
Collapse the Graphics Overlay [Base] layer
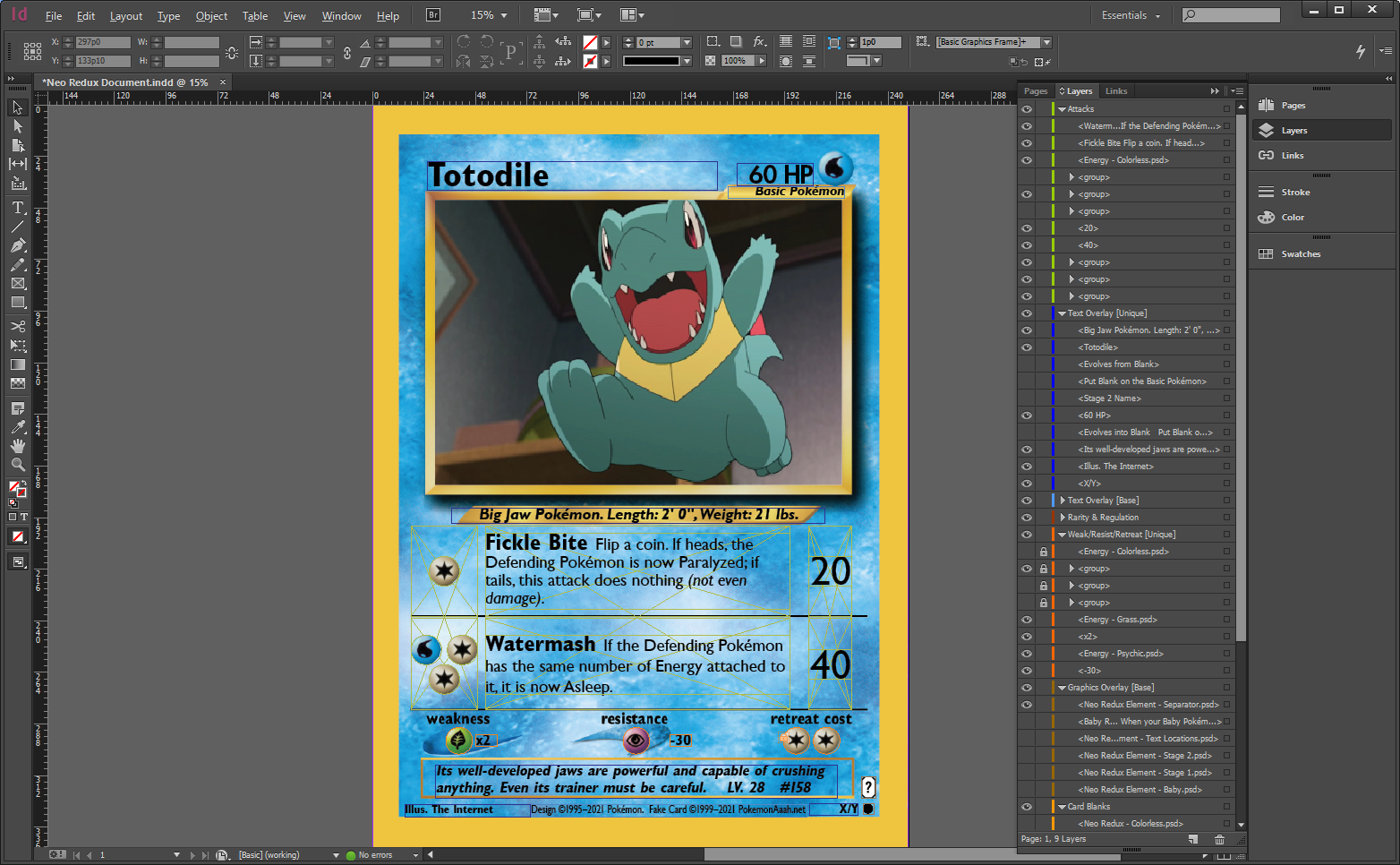[1062, 688]
